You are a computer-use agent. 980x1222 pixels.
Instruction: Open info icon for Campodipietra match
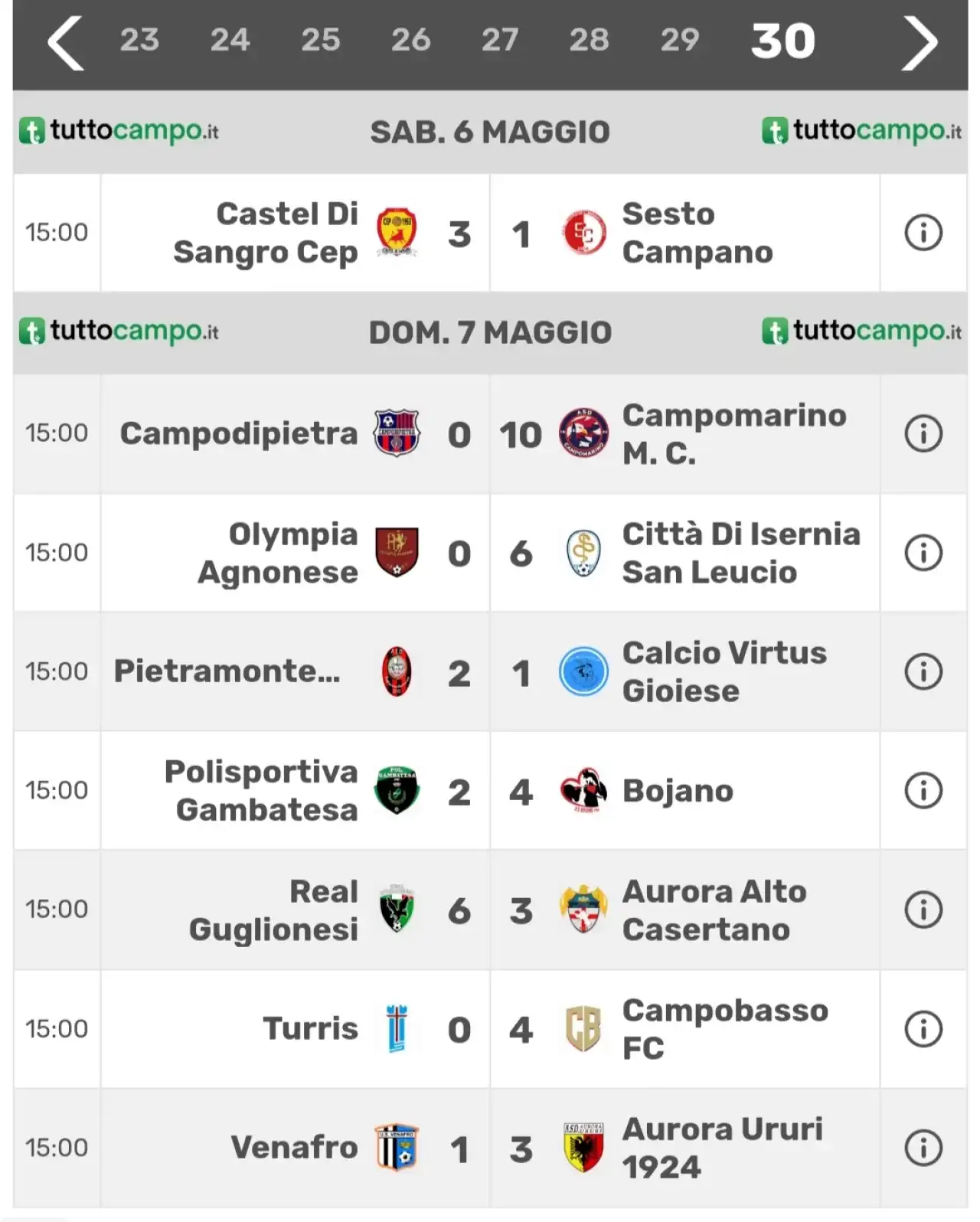coord(923,434)
